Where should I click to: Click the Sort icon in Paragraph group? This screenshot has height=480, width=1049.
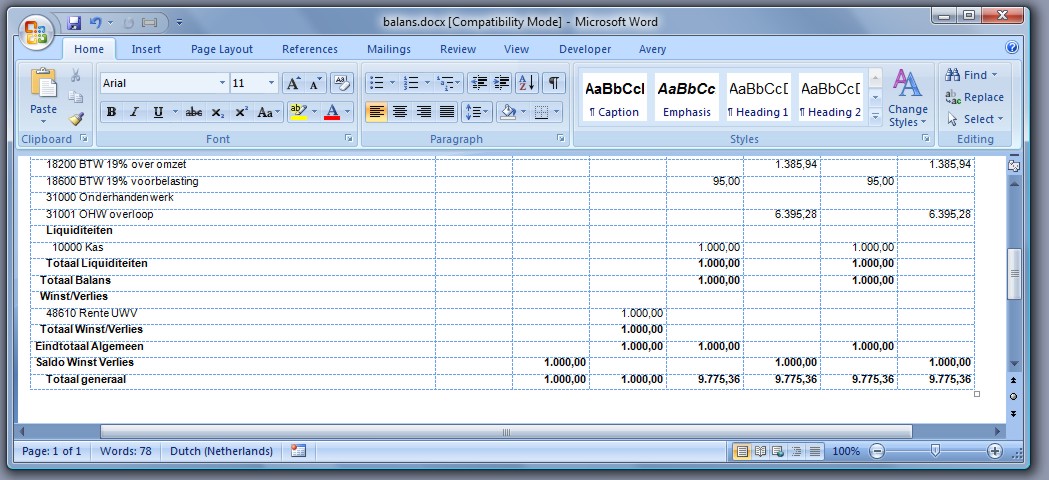coord(527,83)
